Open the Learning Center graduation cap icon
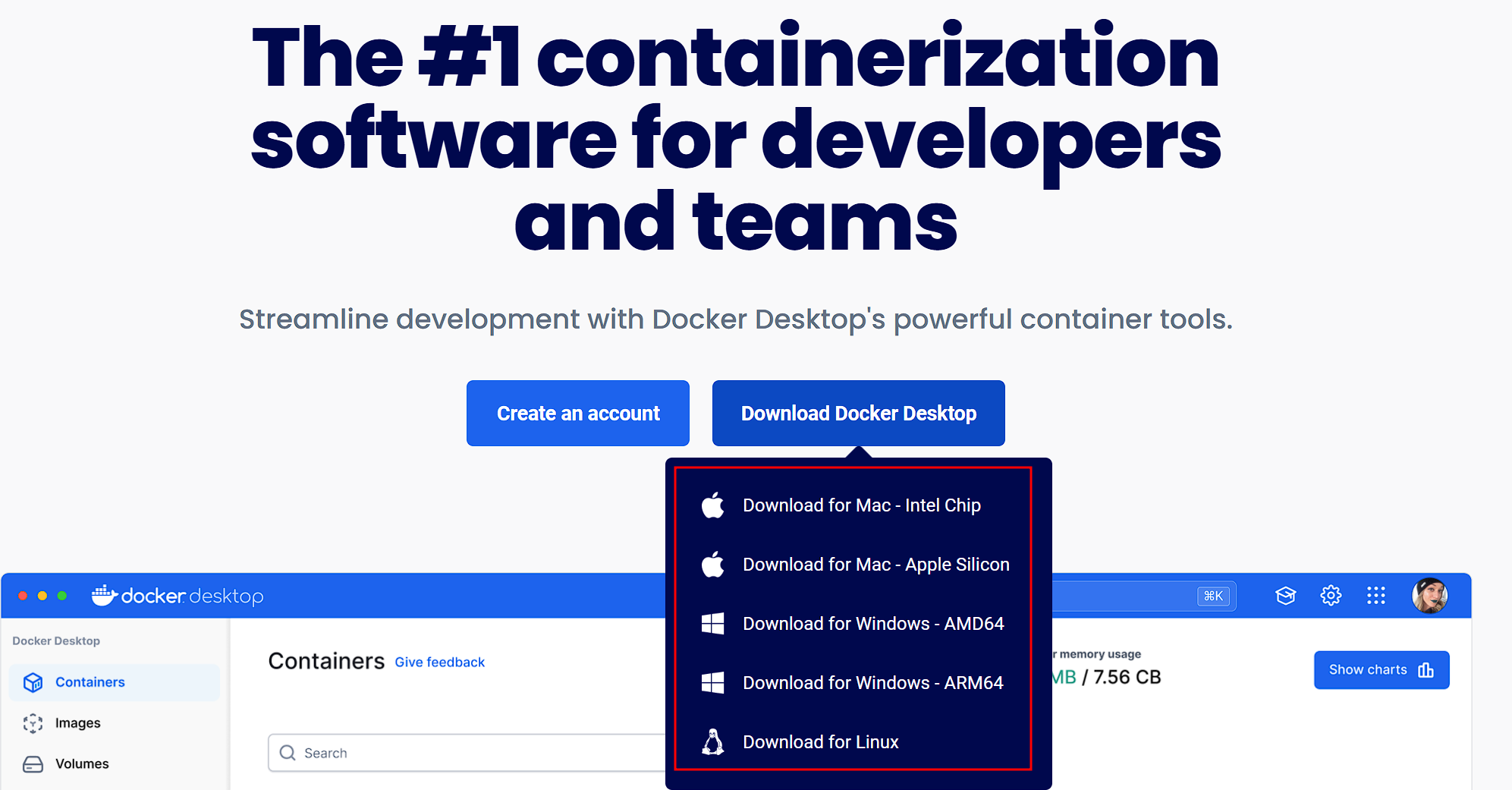 (1285, 596)
